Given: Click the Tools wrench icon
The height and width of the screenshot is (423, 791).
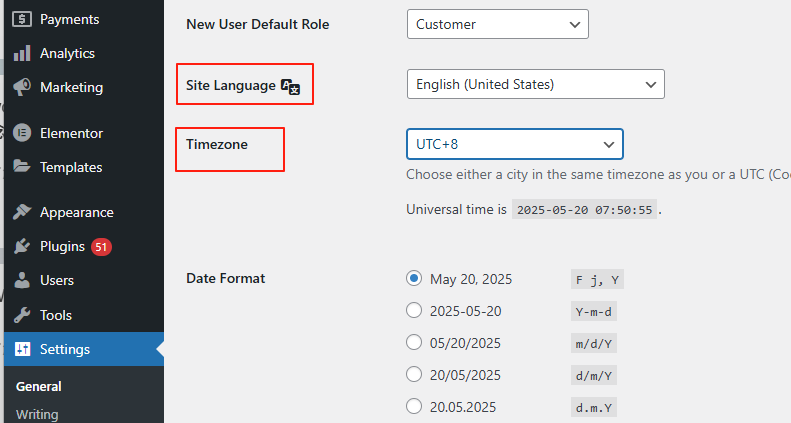Looking at the screenshot, I should pyautogui.click(x=22, y=315).
